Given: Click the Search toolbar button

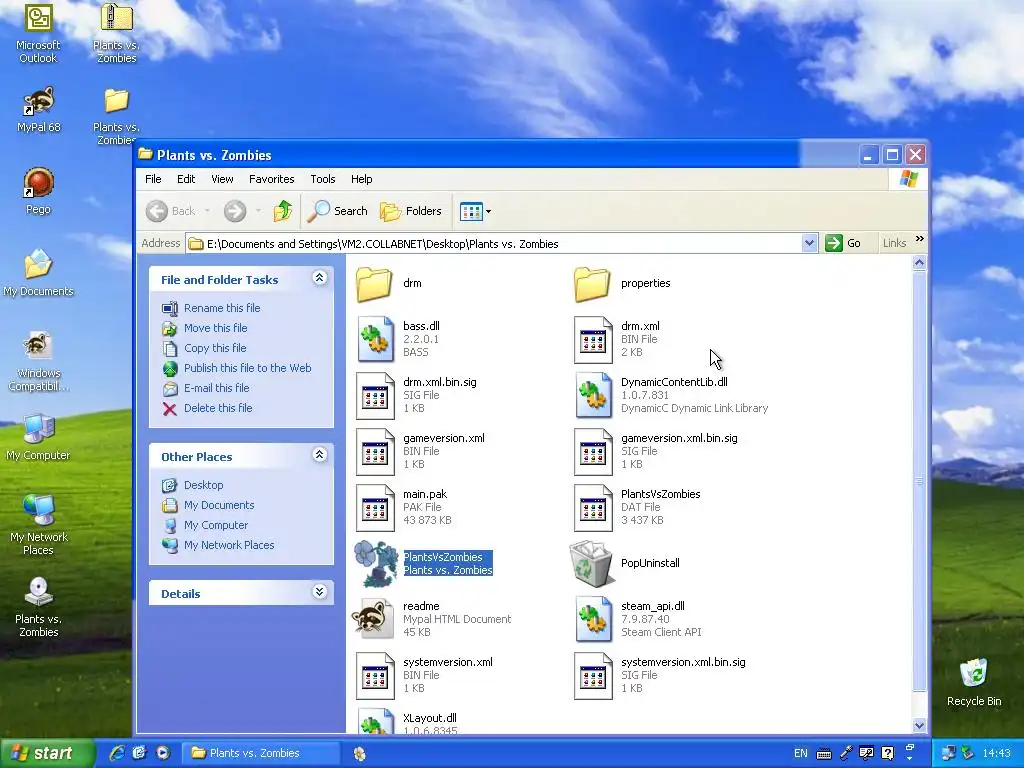Looking at the screenshot, I should tap(338, 210).
